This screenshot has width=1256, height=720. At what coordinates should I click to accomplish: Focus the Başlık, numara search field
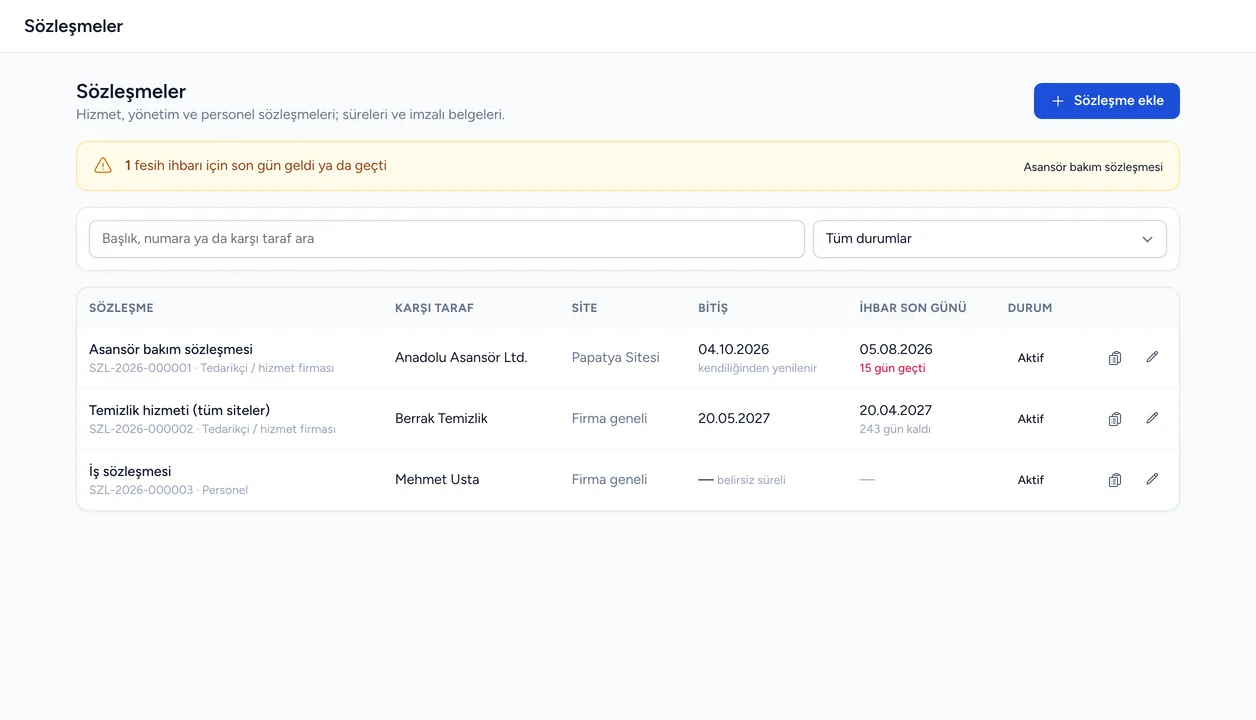point(446,239)
